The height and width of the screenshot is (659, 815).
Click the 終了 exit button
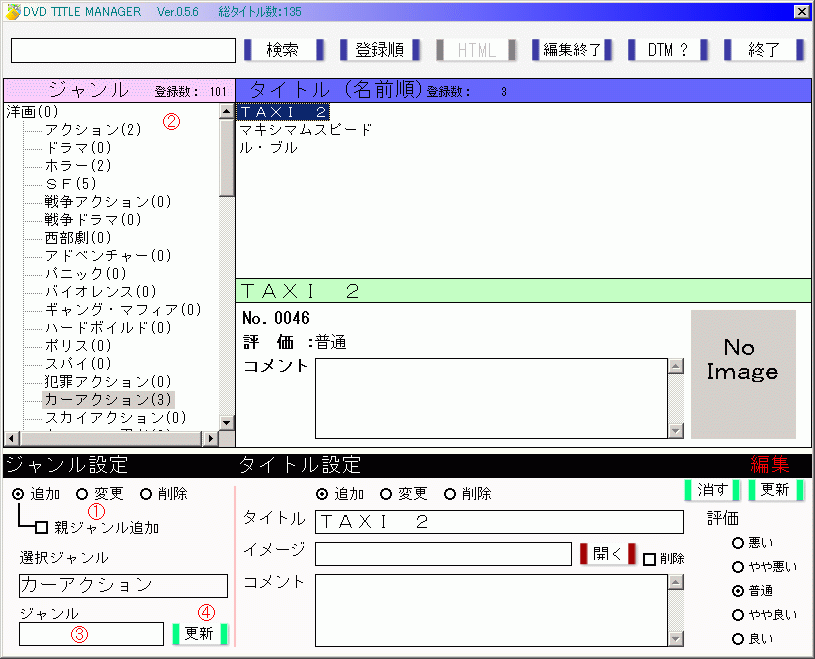click(764, 50)
